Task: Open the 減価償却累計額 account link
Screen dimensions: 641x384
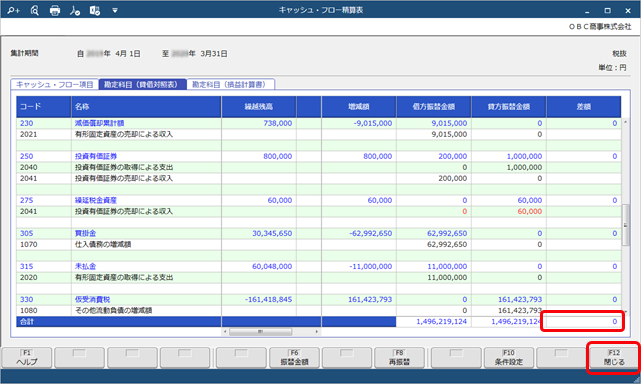Action: click(x=99, y=123)
